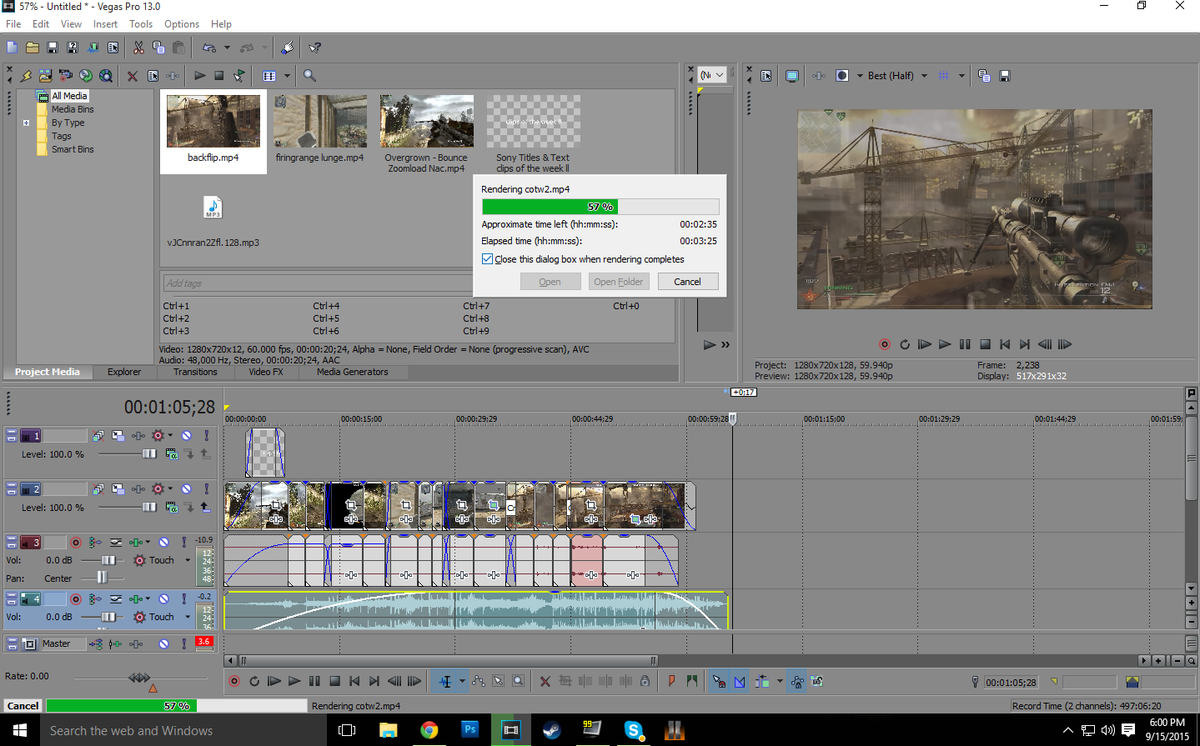Click Save Snapshot to File icon in preview
Screen dimensions: 1200x746
point(1005,76)
